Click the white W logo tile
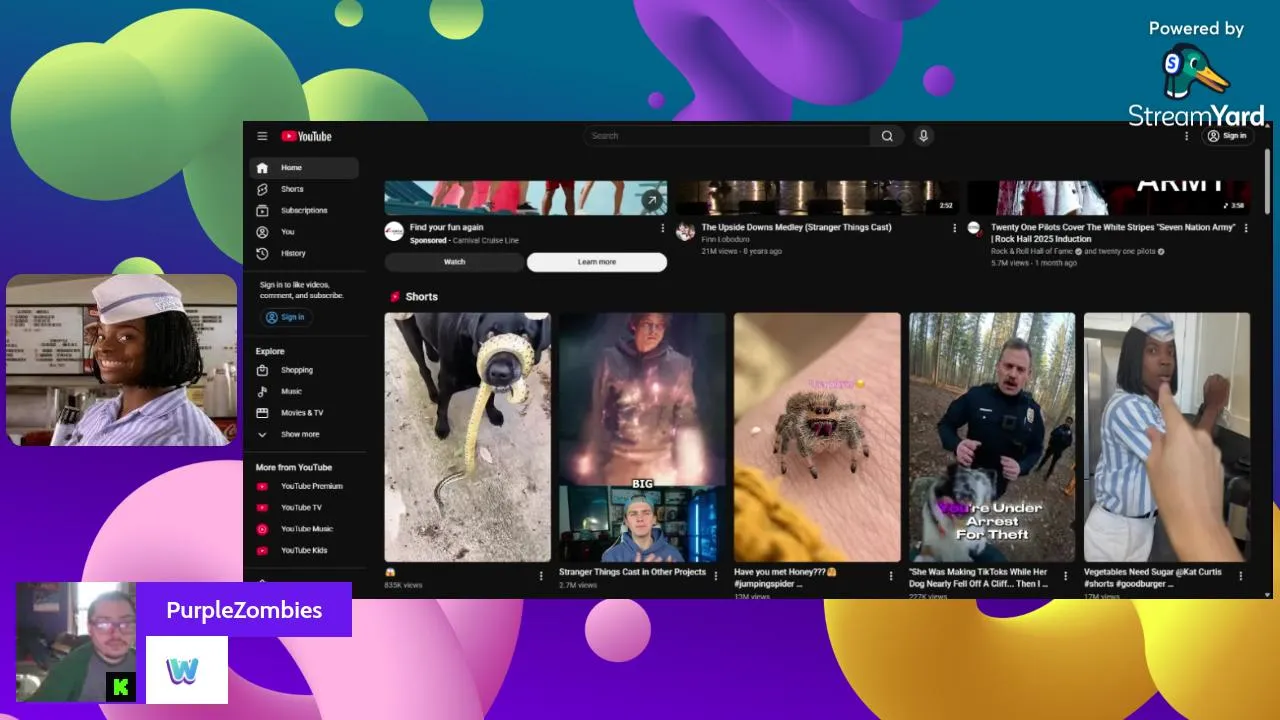 click(187, 670)
